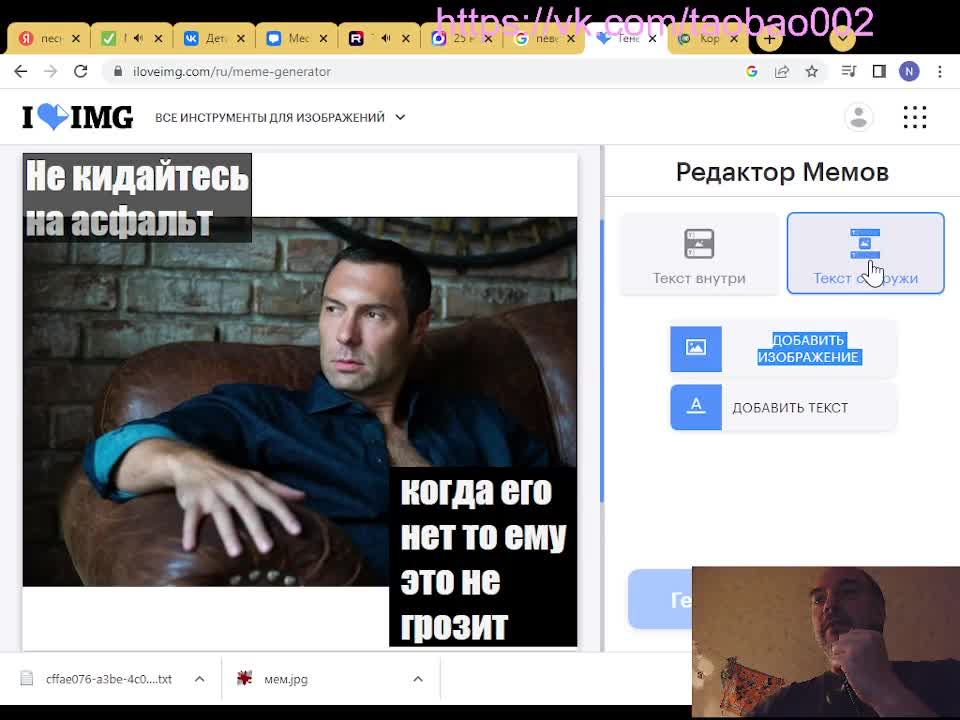Click the padlock site info icon
This screenshot has width=960, height=720.
(x=118, y=72)
